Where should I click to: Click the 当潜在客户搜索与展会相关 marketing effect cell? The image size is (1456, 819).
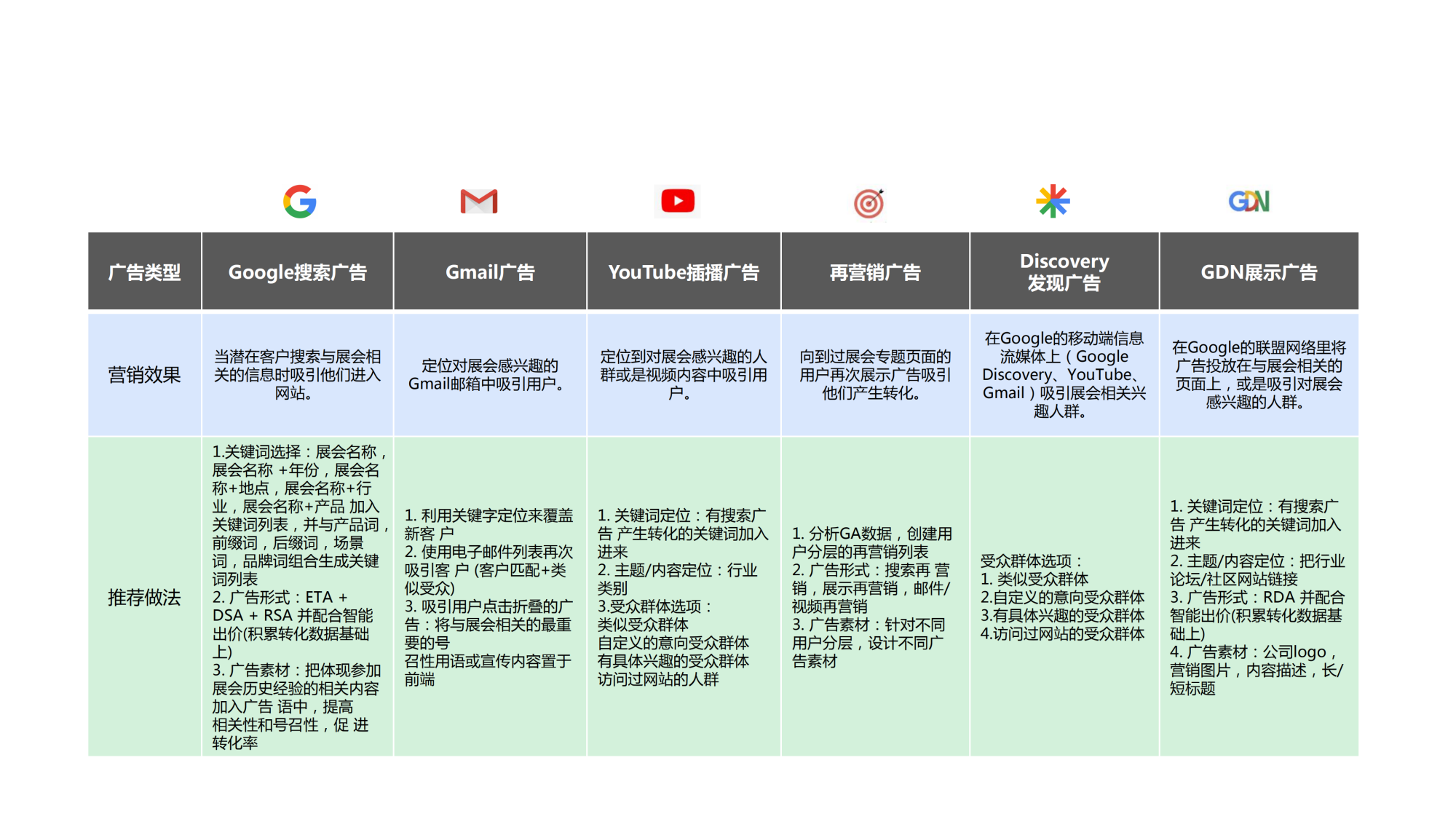pos(298,375)
